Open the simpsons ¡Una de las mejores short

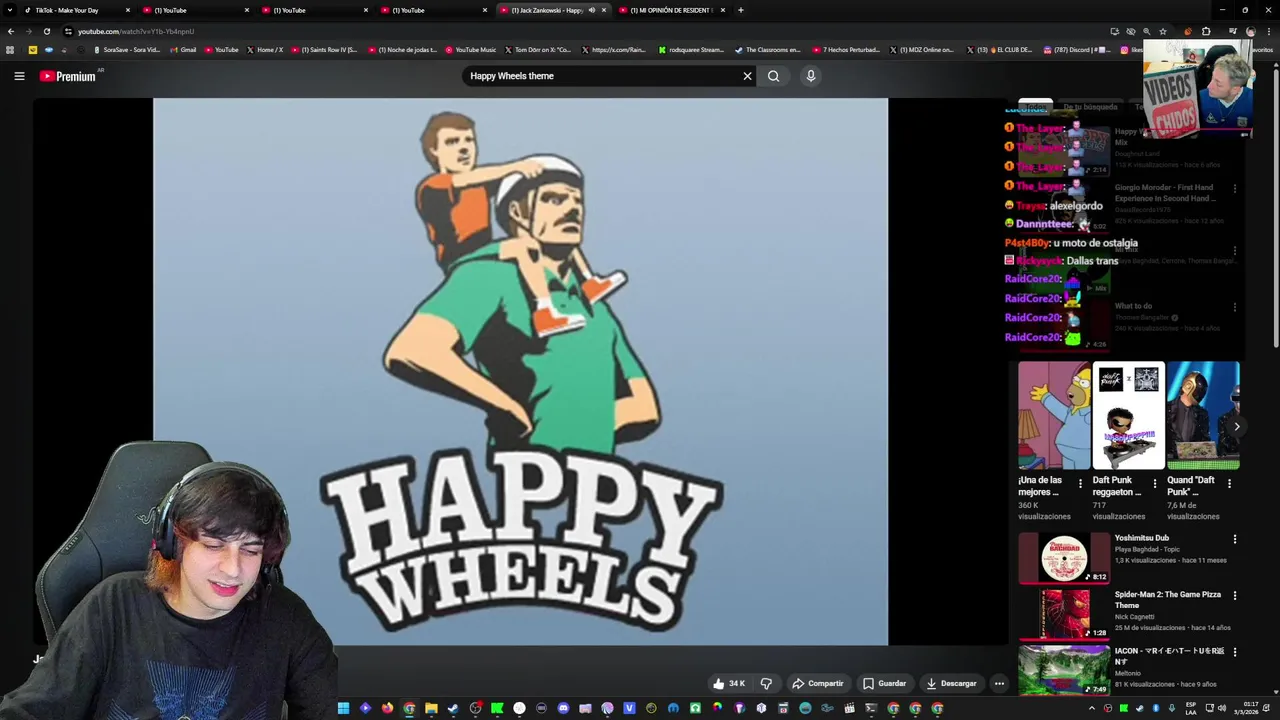click(1054, 416)
